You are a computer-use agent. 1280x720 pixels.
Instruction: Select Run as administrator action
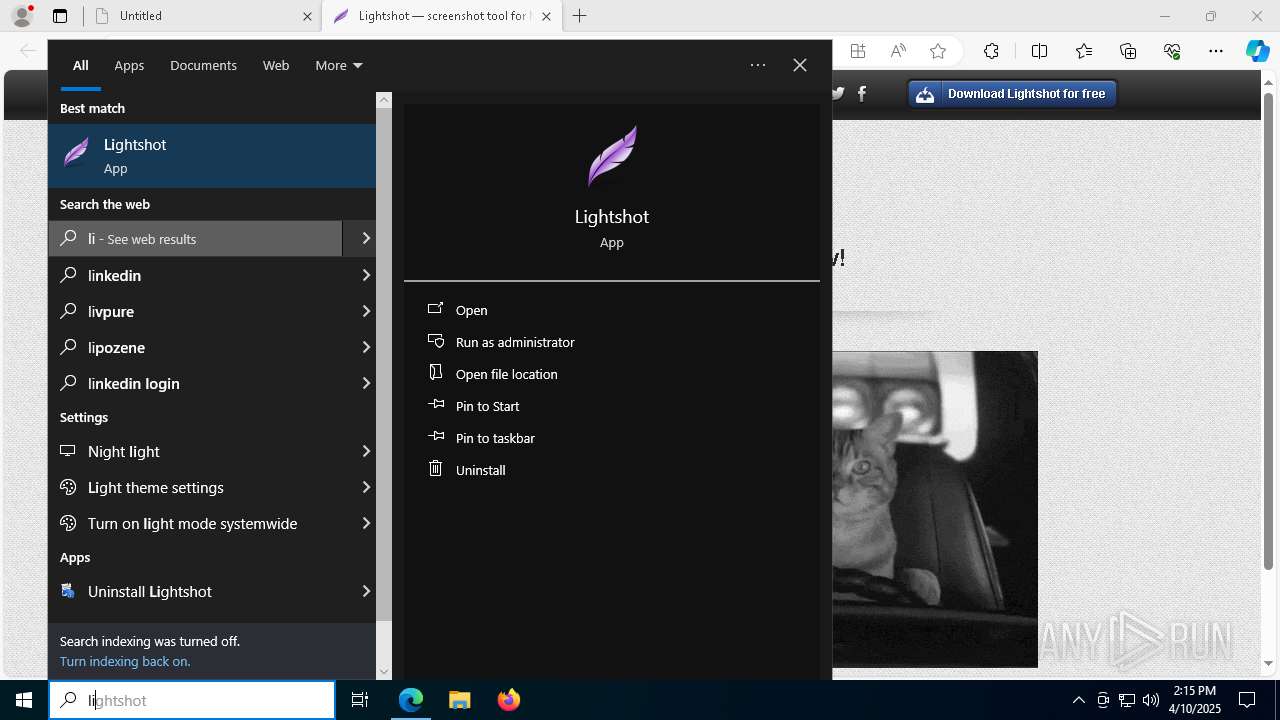tap(515, 342)
